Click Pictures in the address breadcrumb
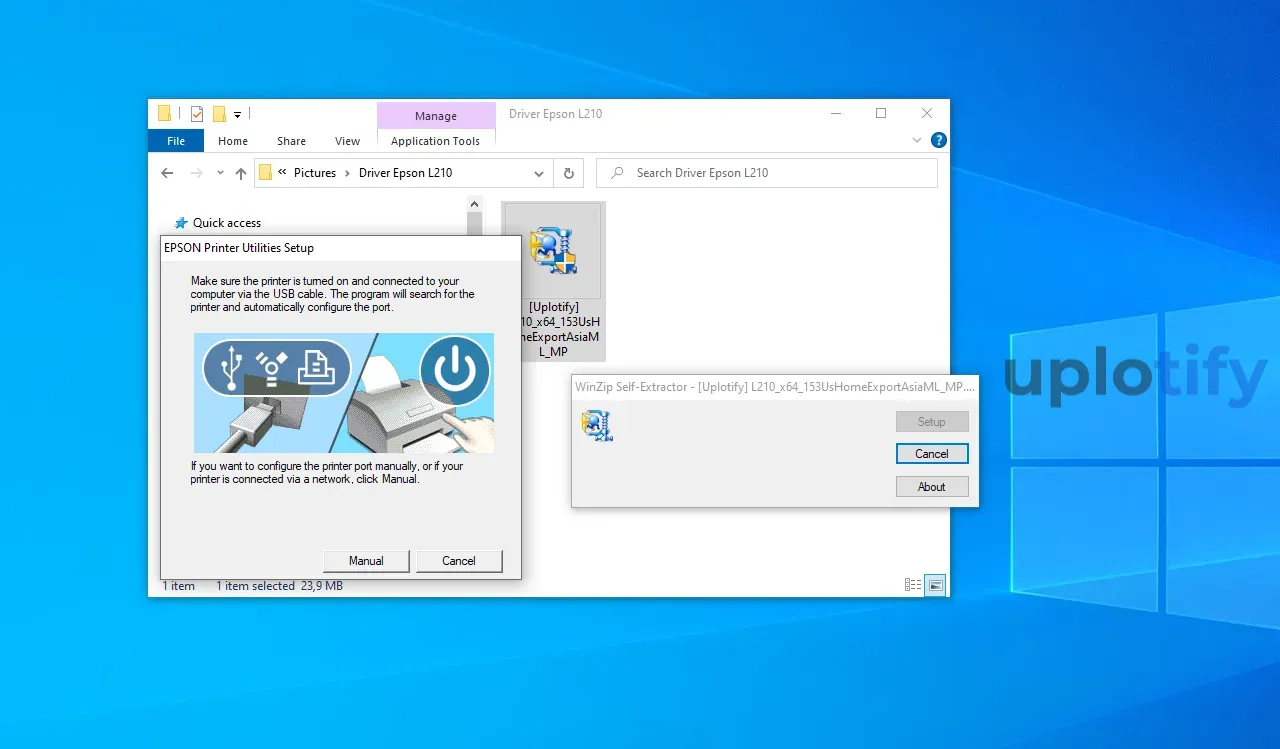 (x=315, y=173)
